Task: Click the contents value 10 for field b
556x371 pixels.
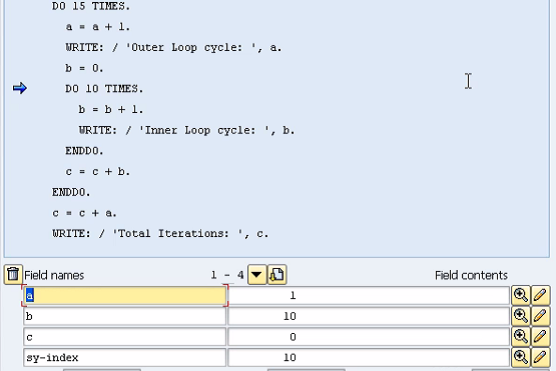Action: click(x=369, y=316)
